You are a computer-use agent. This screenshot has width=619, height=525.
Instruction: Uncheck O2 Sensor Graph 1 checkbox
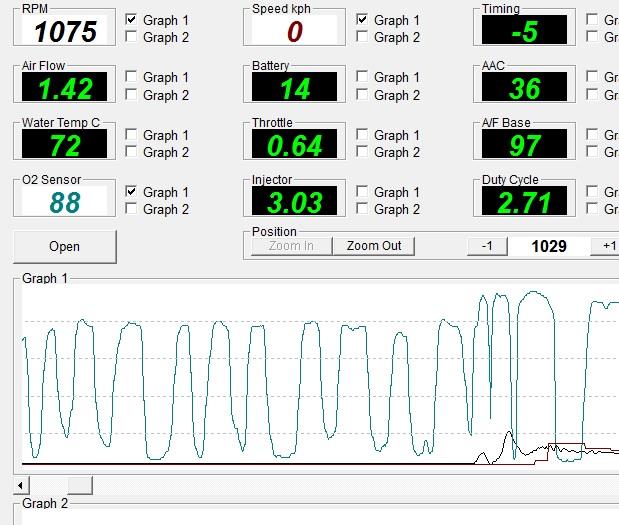[131, 191]
